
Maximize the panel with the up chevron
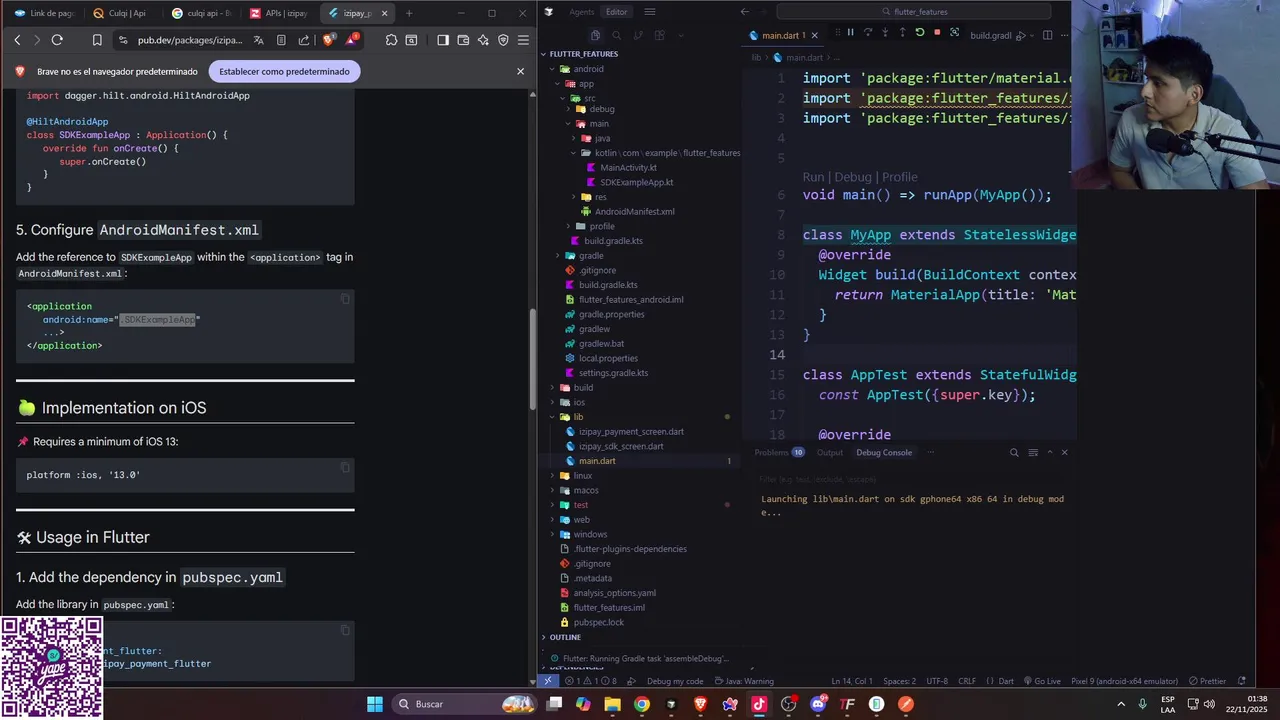[1049, 452]
